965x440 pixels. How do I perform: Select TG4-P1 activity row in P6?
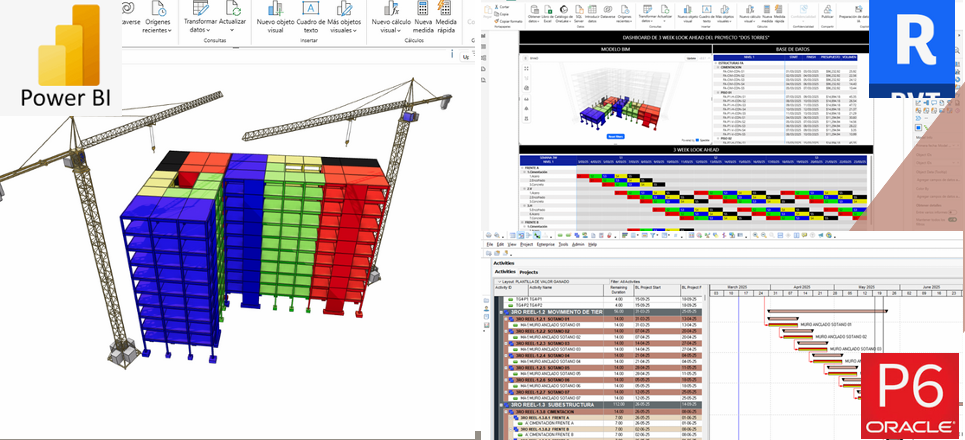click(x=602, y=299)
